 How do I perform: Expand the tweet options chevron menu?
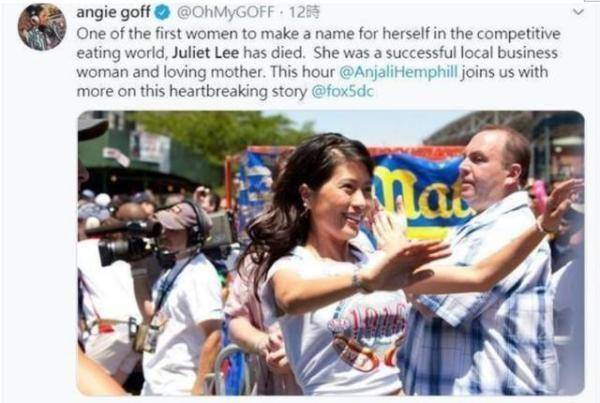tap(578, 12)
